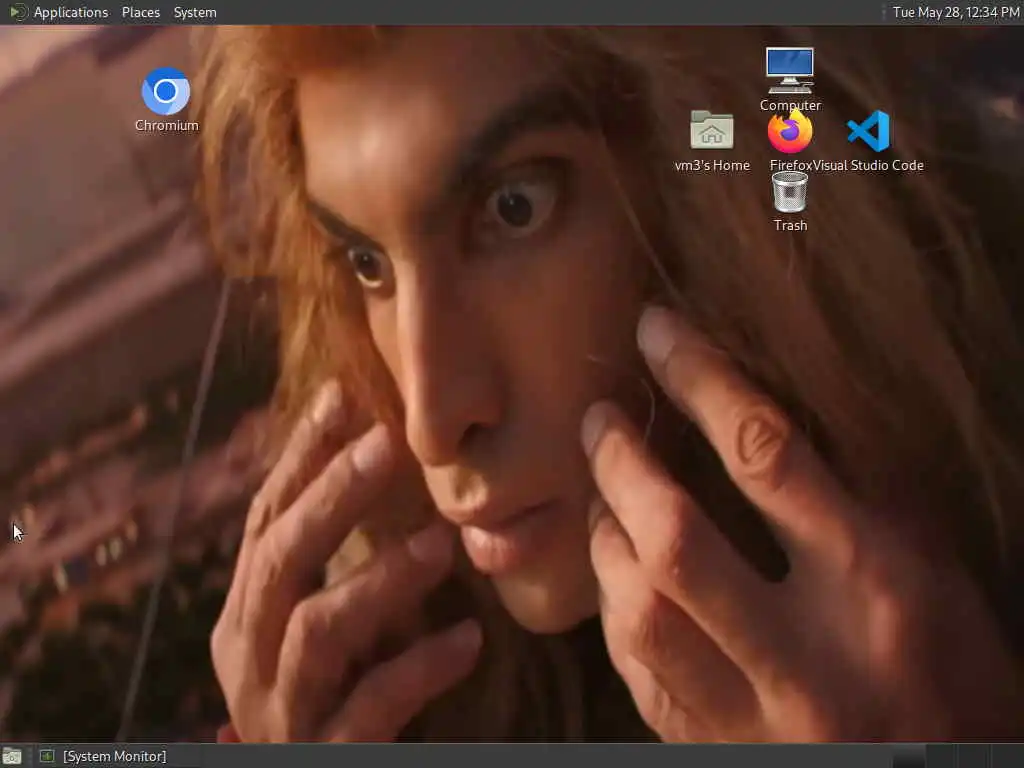Click the show desktop icon in bottom panel
The image size is (1024, 768).
click(12, 756)
